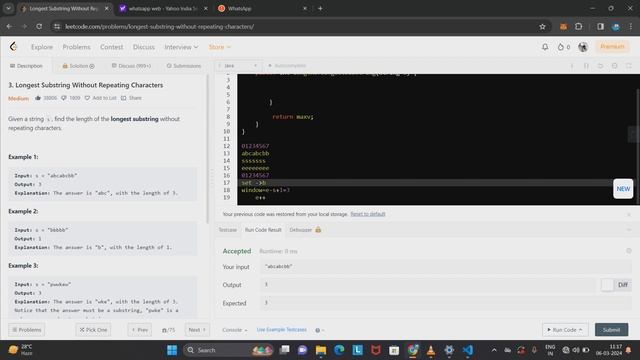Open the user profile avatar
This screenshot has width=640, height=360.
[x=583, y=47]
